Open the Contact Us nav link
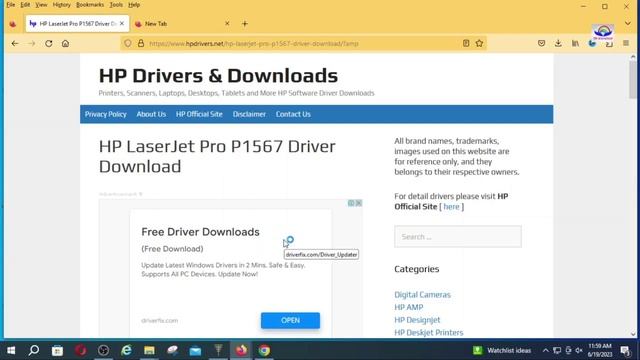The width and height of the screenshot is (640, 360). click(x=293, y=114)
